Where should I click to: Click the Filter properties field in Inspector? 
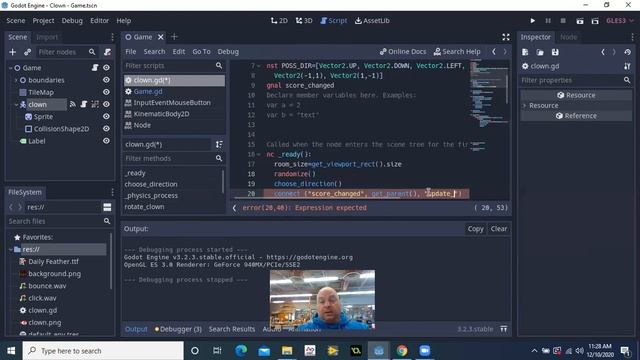tap(576, 80)
